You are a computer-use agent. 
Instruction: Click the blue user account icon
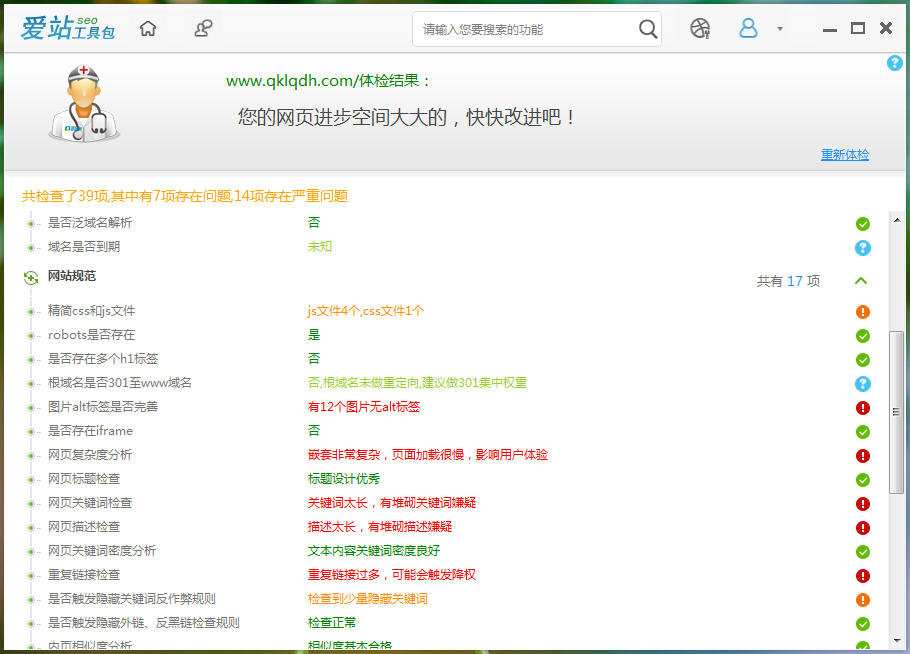[x=748, y=29]
